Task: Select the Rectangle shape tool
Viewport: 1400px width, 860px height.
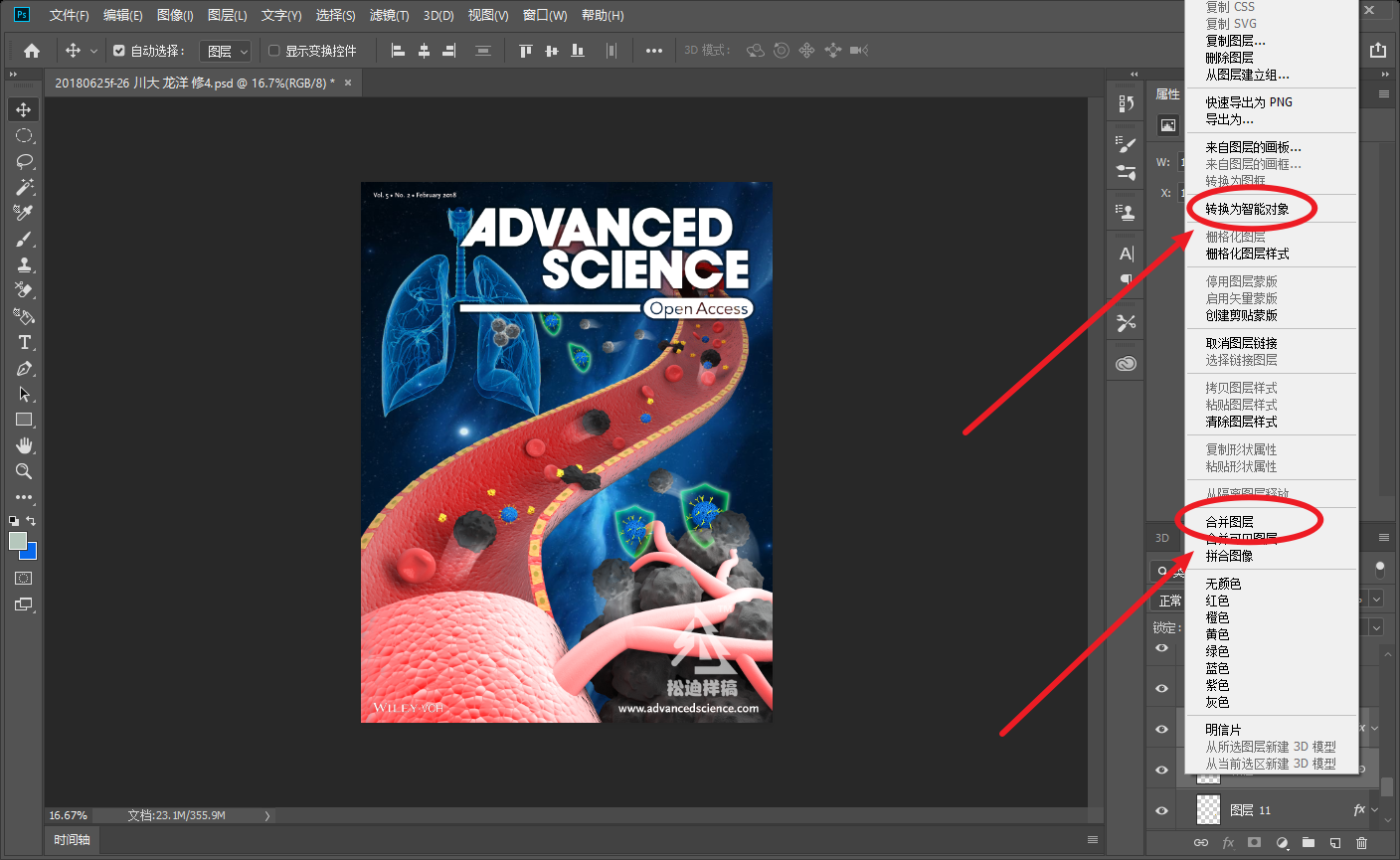Action: tap(24, 420)
